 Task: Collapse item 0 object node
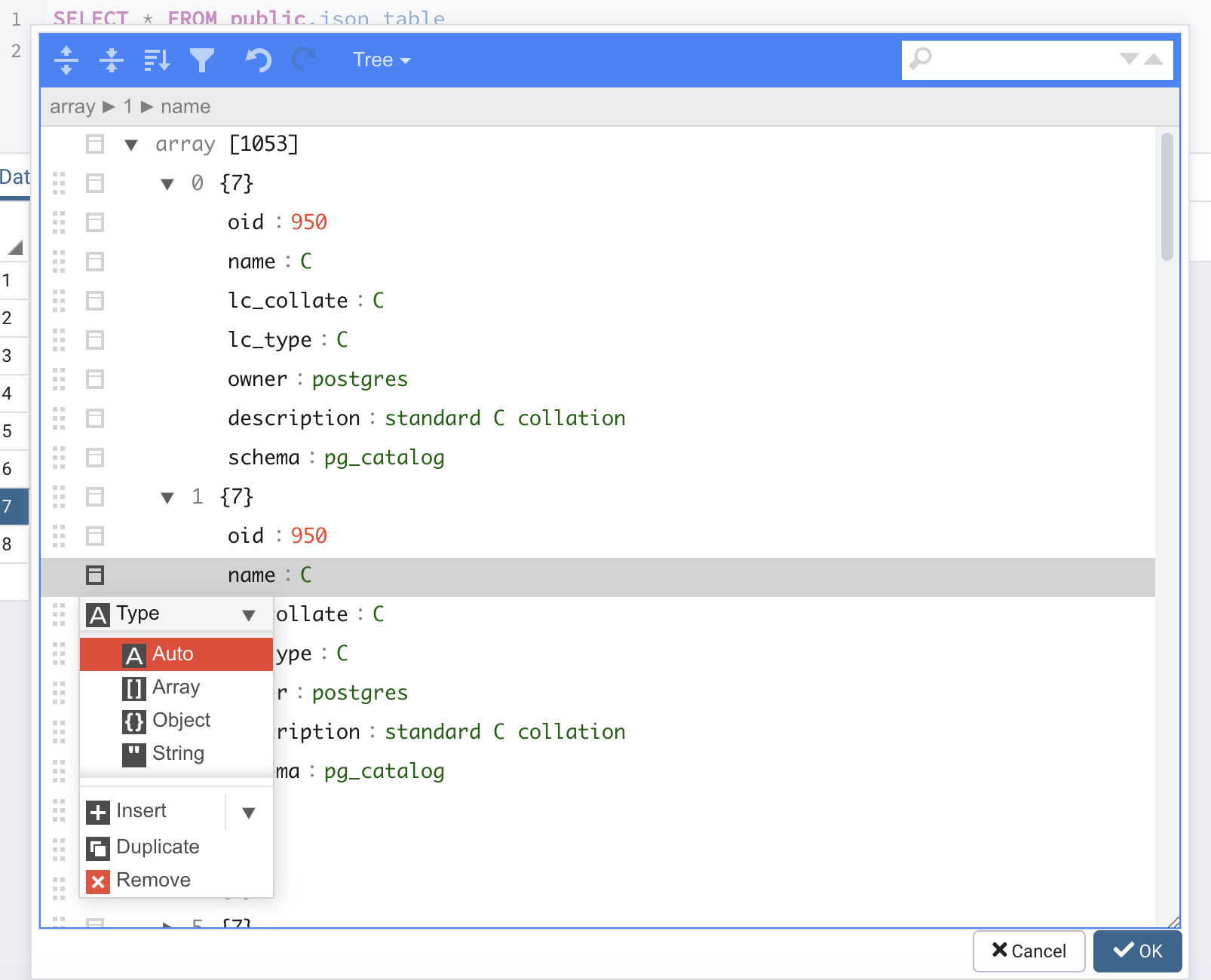click(167, 184)
